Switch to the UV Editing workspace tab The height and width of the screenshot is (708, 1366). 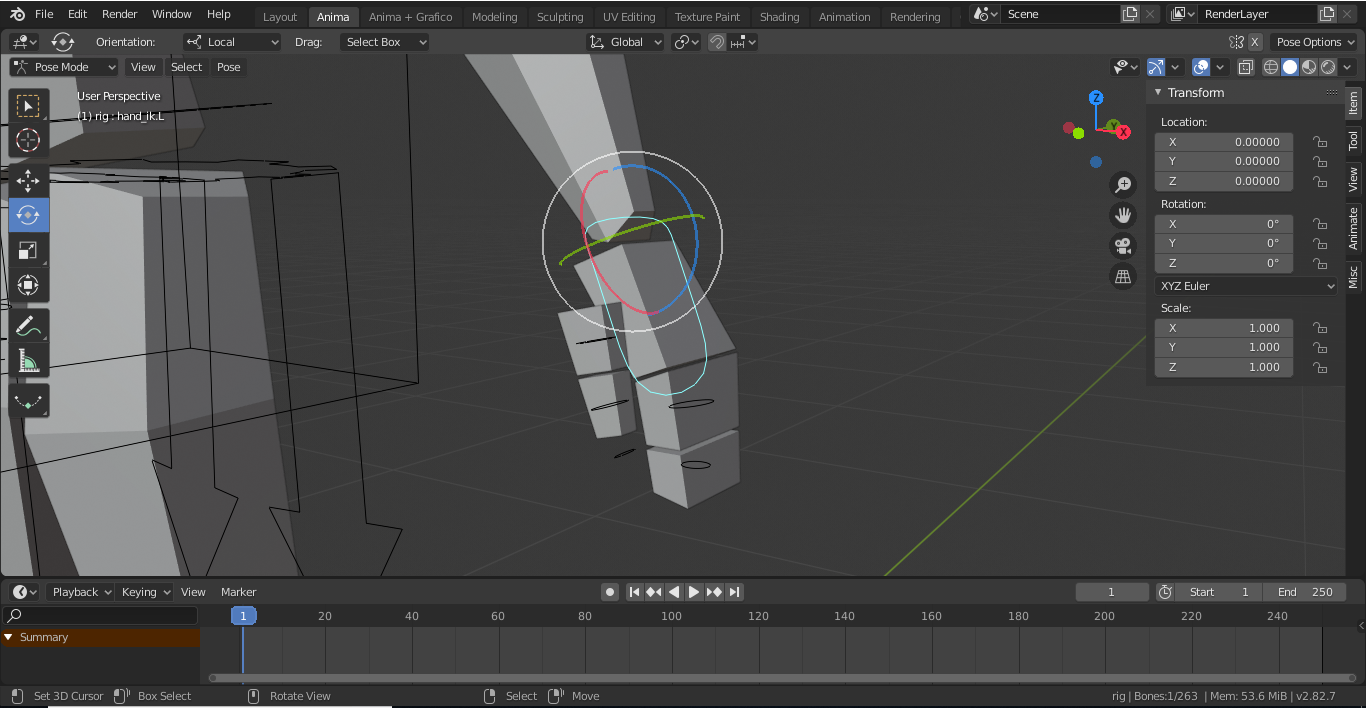tap(629, 16)
